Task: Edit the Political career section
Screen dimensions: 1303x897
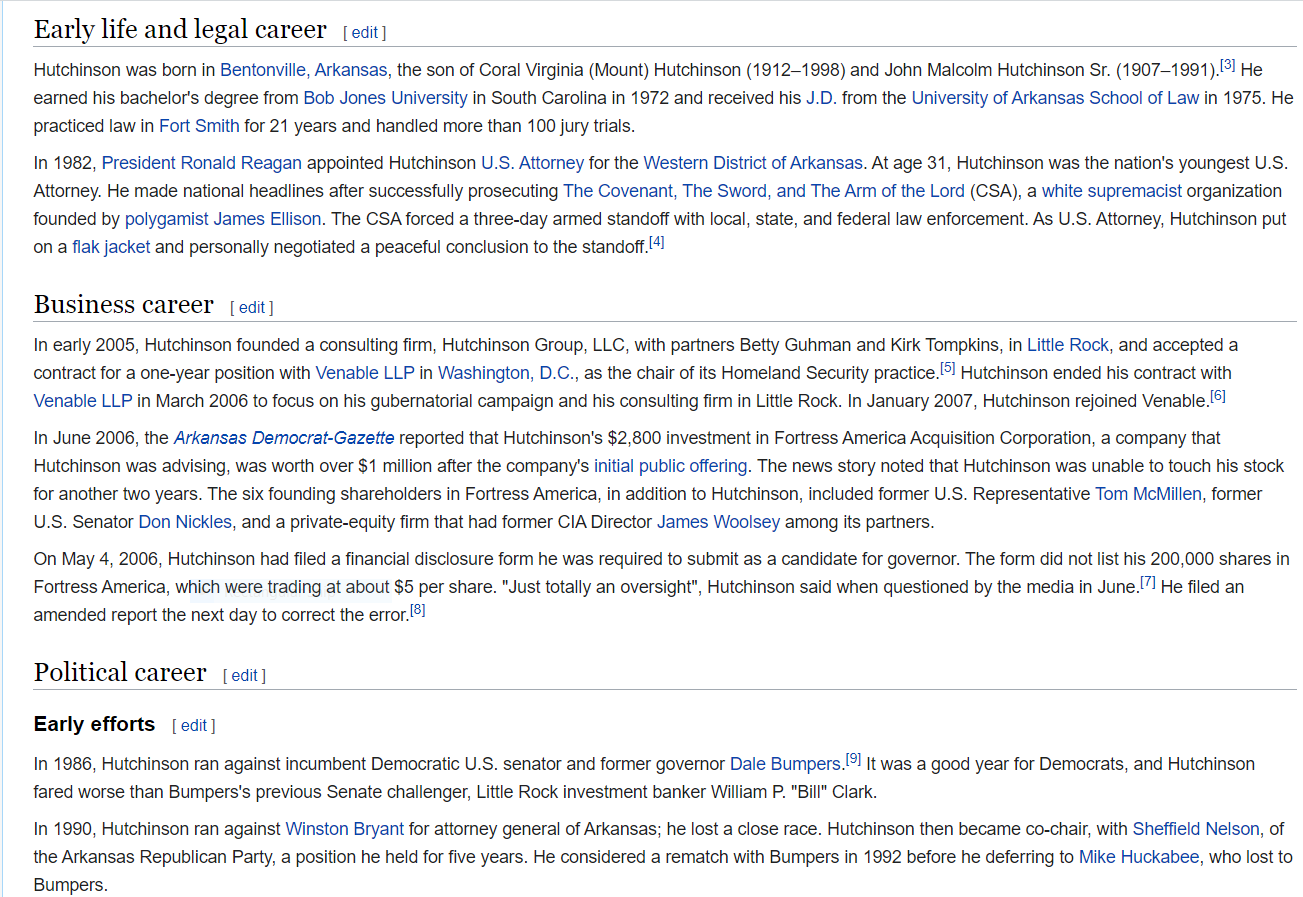Action: pyautogui.click(x=245, y=675)
